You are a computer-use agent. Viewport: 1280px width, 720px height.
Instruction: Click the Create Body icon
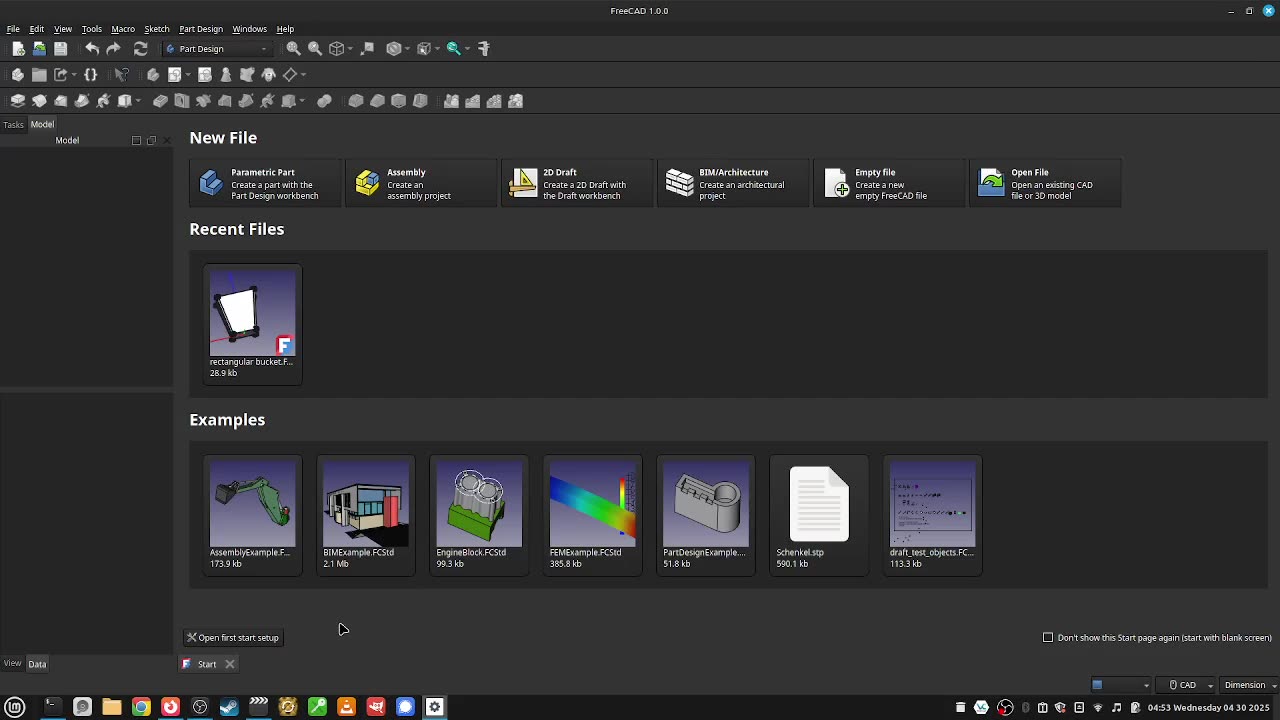point(153,75)
